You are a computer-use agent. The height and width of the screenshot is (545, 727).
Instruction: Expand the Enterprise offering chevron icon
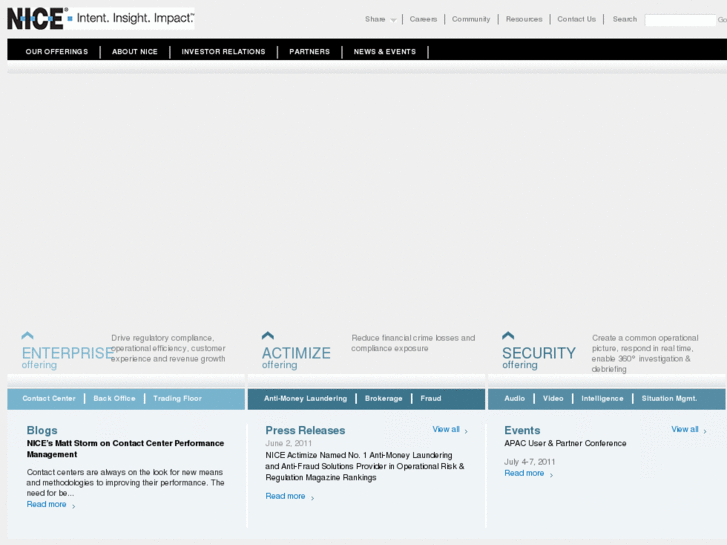click(x=27, y=335)
